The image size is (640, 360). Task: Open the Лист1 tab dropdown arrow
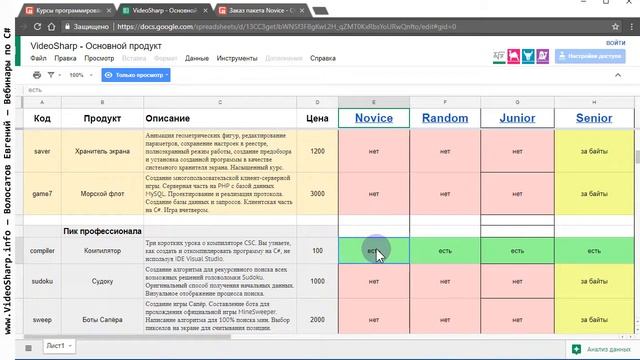(x=70, y=346)
